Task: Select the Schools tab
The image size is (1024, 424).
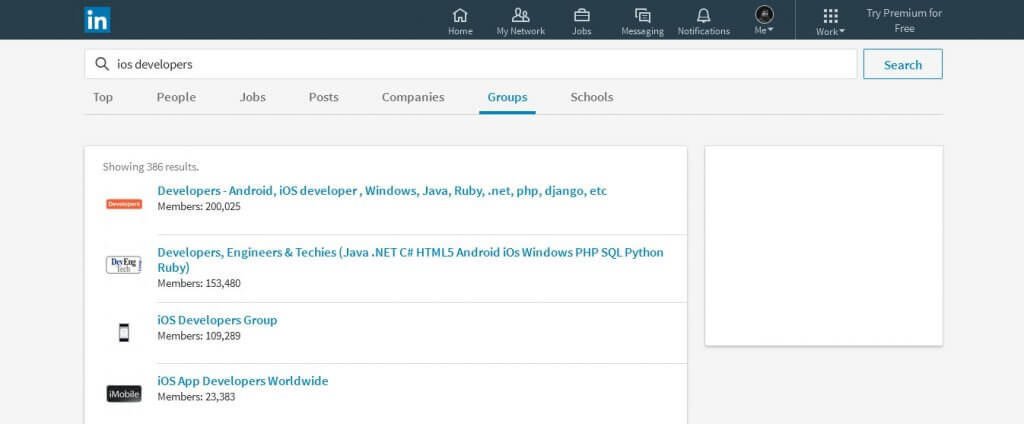Action: coord(592,97)
